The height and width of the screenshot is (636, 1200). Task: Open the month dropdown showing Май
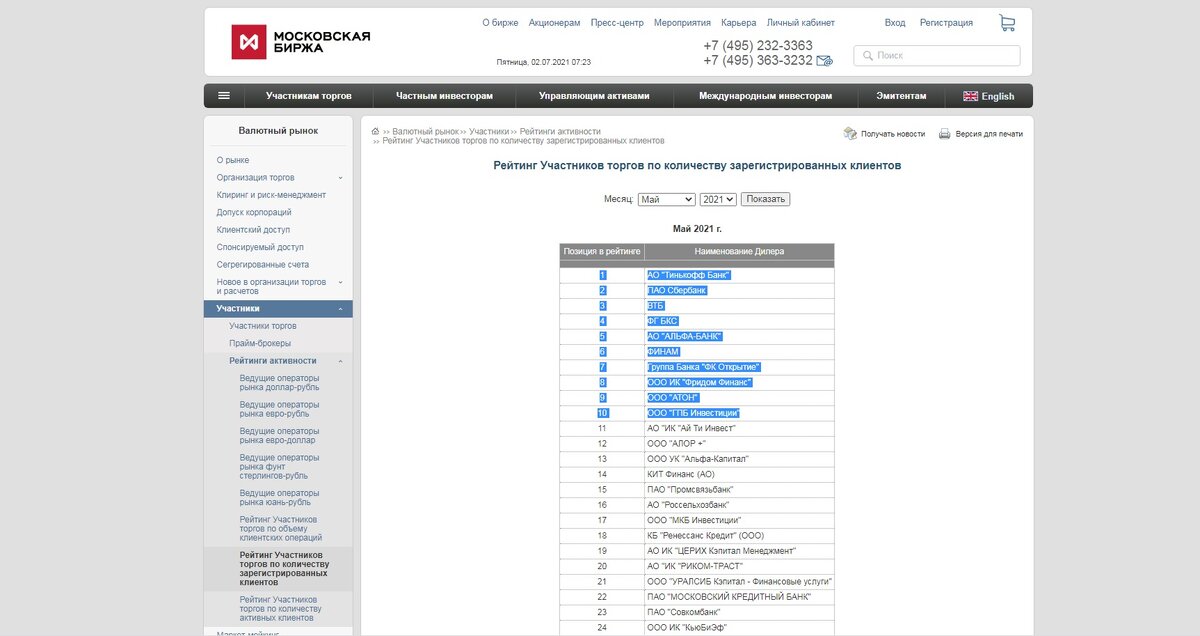666,199
